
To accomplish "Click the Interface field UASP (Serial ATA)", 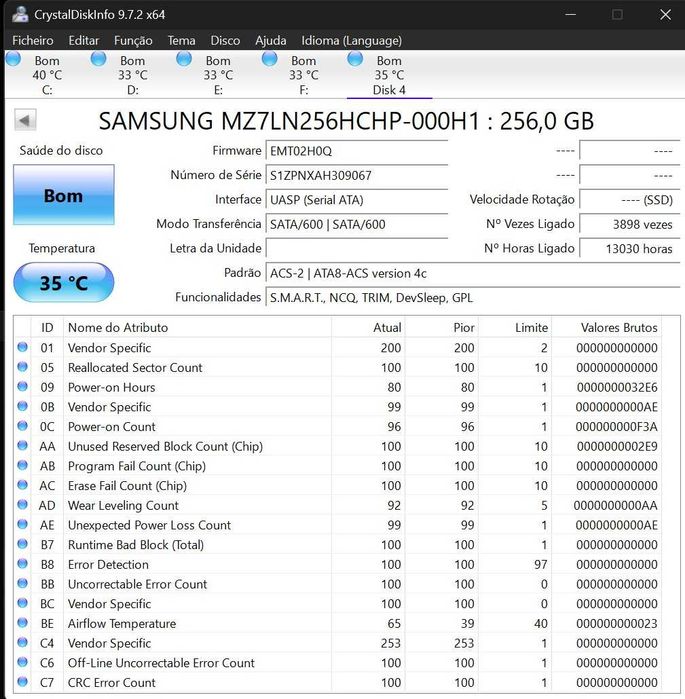I will 357,200.
